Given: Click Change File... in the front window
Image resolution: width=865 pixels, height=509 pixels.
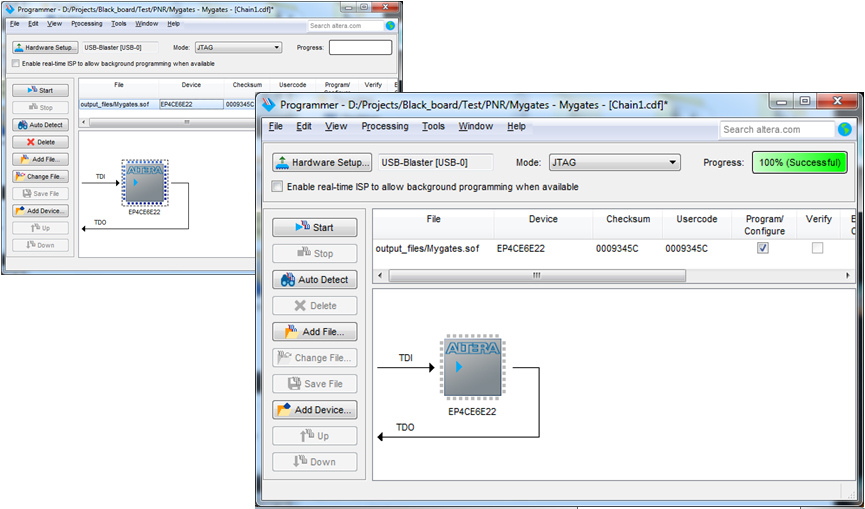Looking at the screenshot, I should 314,357.
